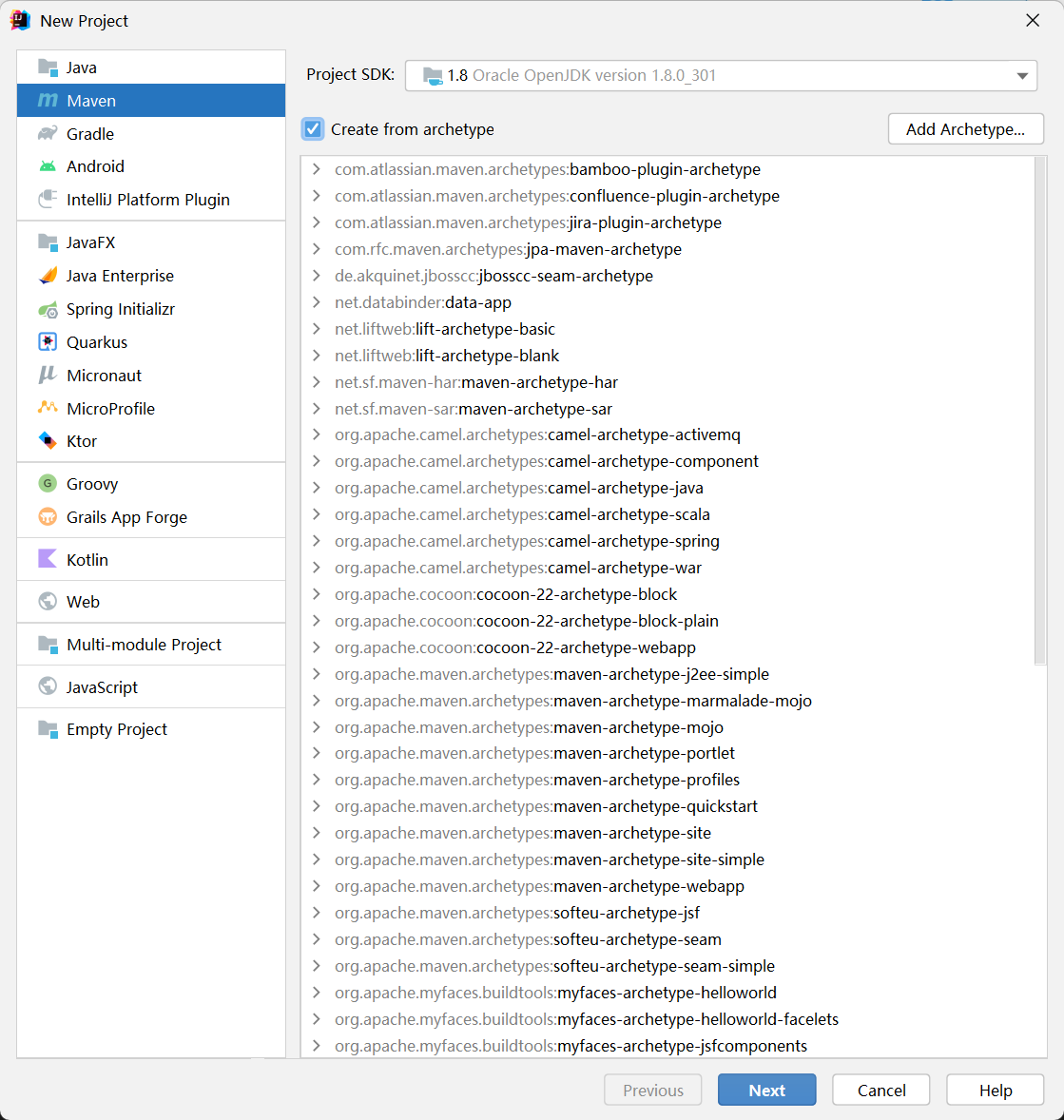Choose Multi-module Project in list
1064x1120 pixels.
coord(144,645)
